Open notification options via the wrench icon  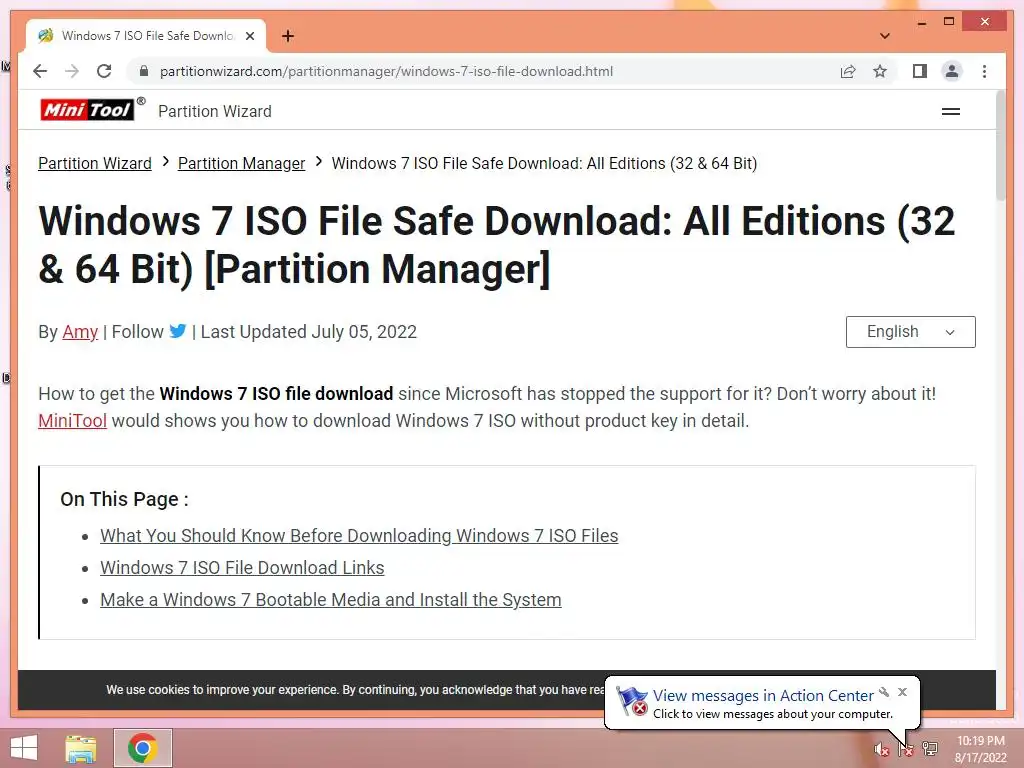point(884,692)
